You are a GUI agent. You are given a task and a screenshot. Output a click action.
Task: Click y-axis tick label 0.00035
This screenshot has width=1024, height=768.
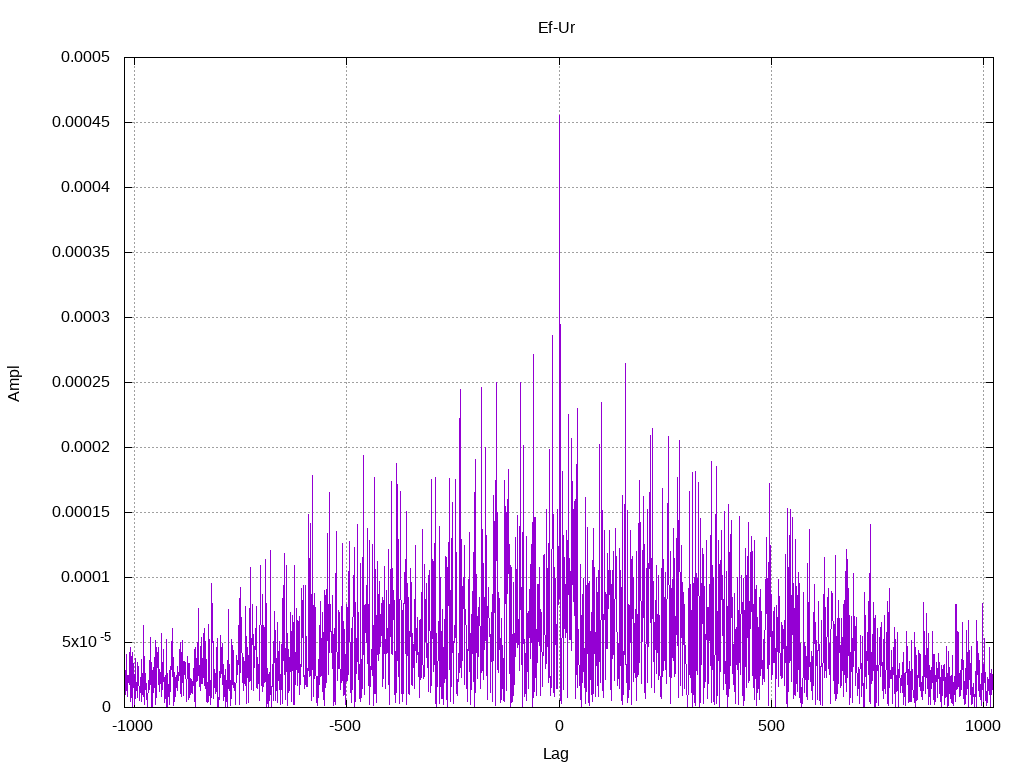pyautogui.click(x=81, y=252)
